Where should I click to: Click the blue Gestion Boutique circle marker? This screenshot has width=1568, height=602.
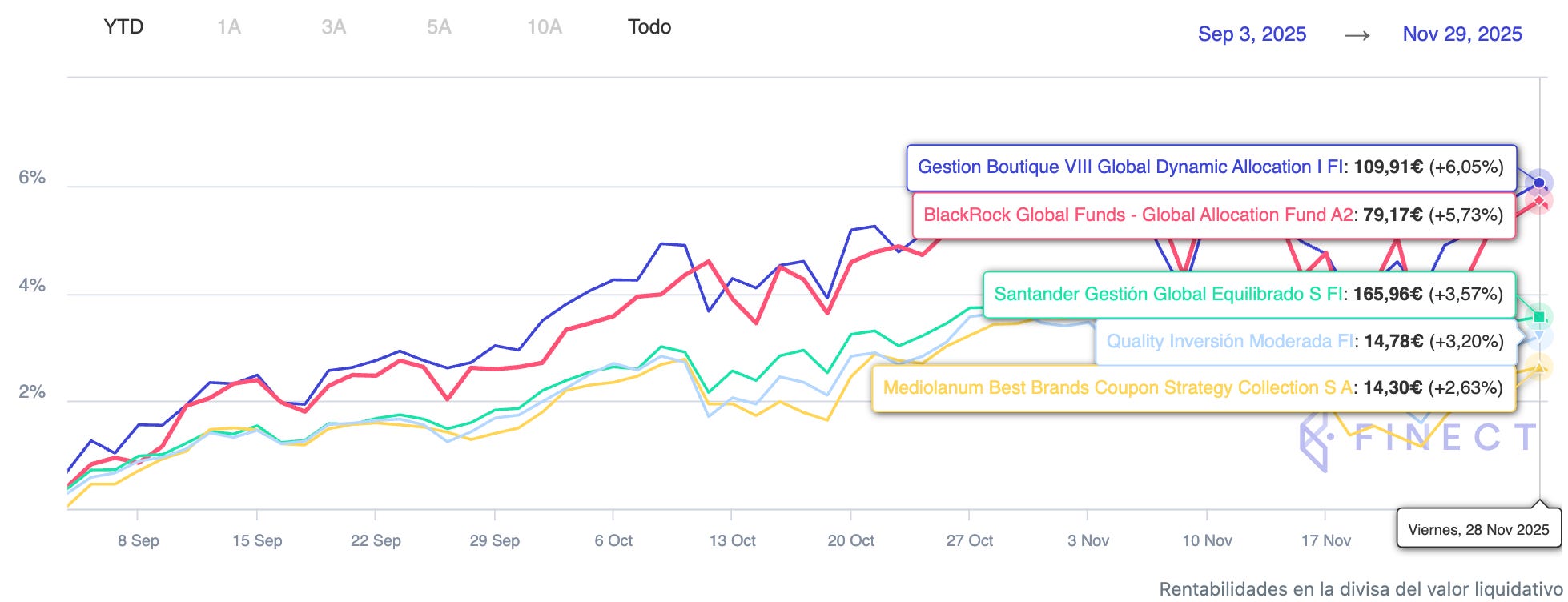(1539, 183)
